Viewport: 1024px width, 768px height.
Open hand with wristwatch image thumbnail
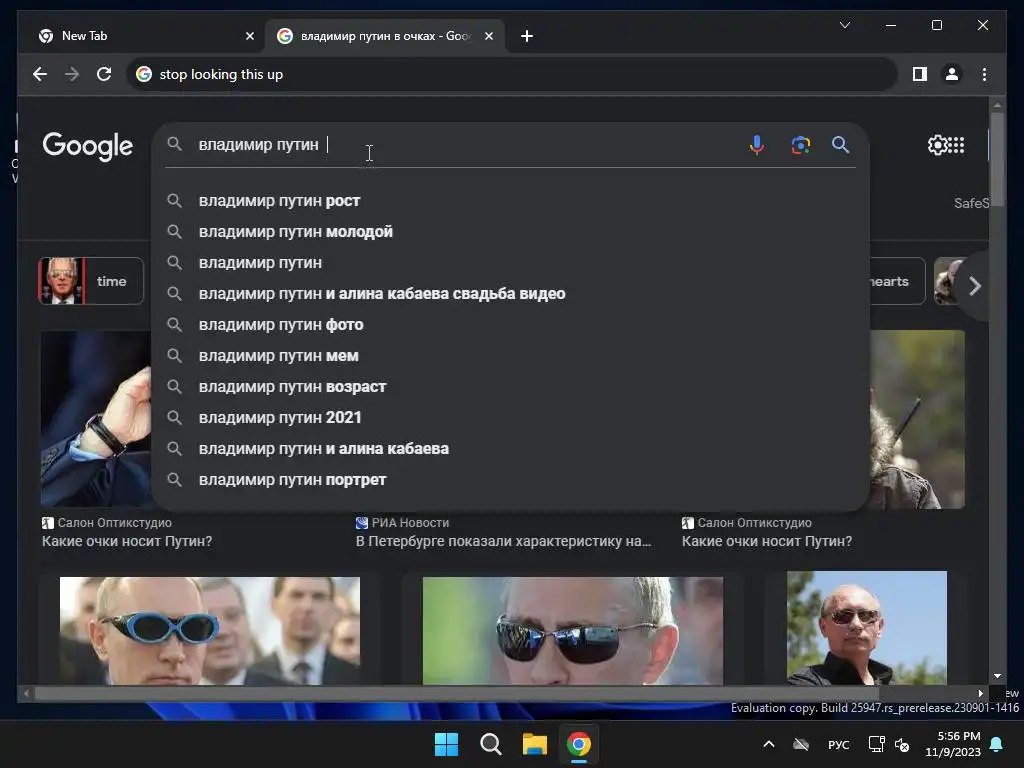[96, 418]
